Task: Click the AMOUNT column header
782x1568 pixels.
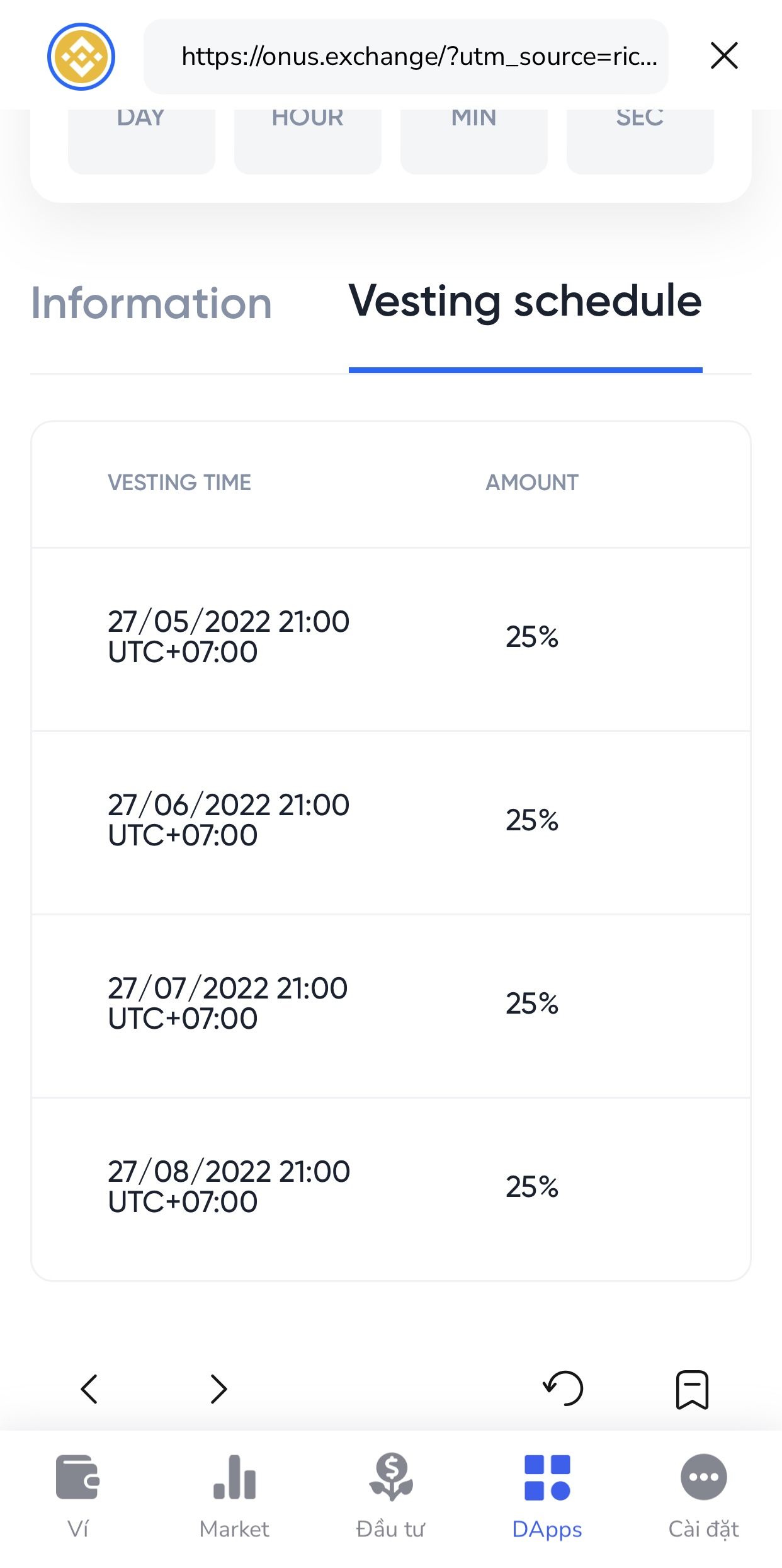Action: click(x=532, y=483)
